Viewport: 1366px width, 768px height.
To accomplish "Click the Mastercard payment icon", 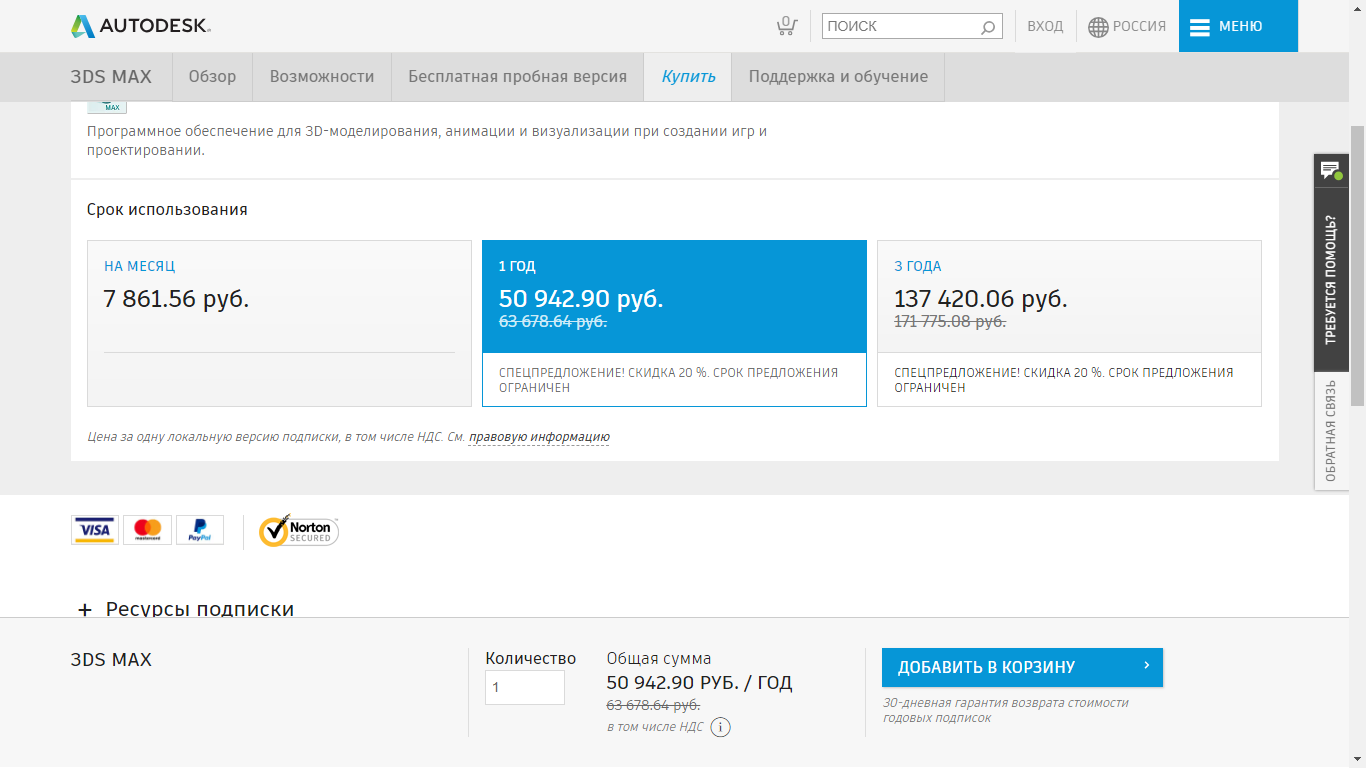I will pyautogui.click(x=147, y=530).
